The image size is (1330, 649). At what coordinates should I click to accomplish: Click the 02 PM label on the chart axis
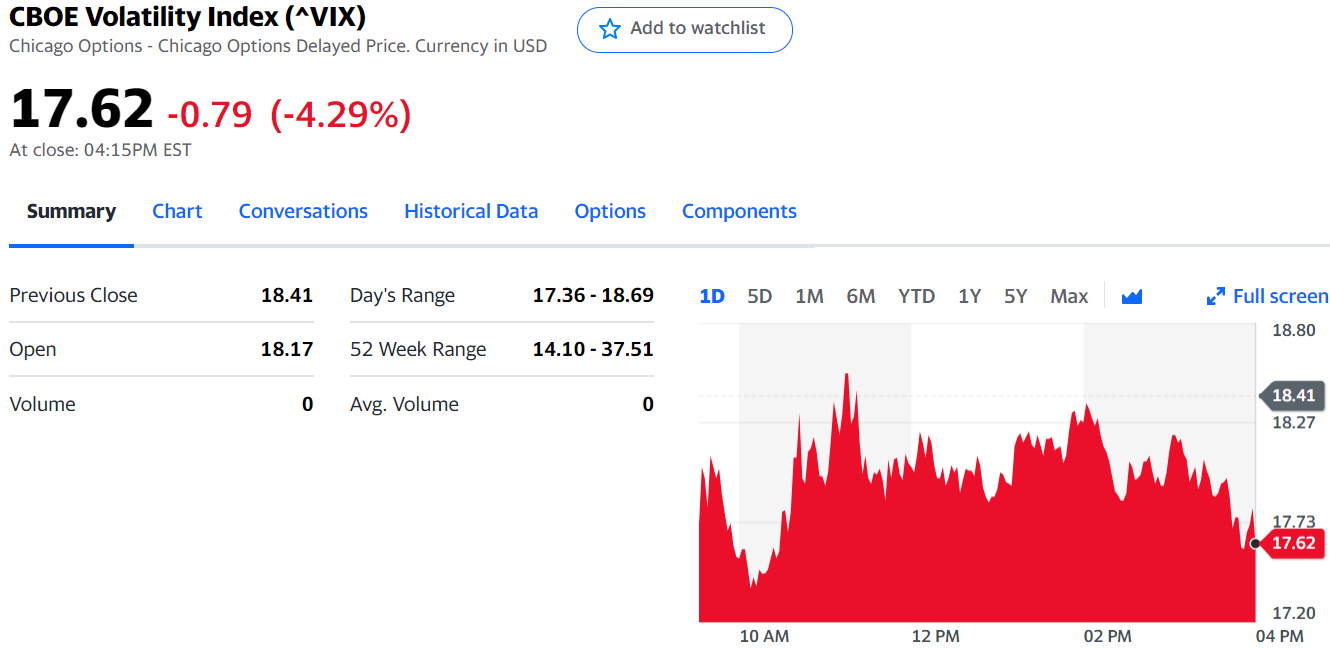coord(1107,636)
